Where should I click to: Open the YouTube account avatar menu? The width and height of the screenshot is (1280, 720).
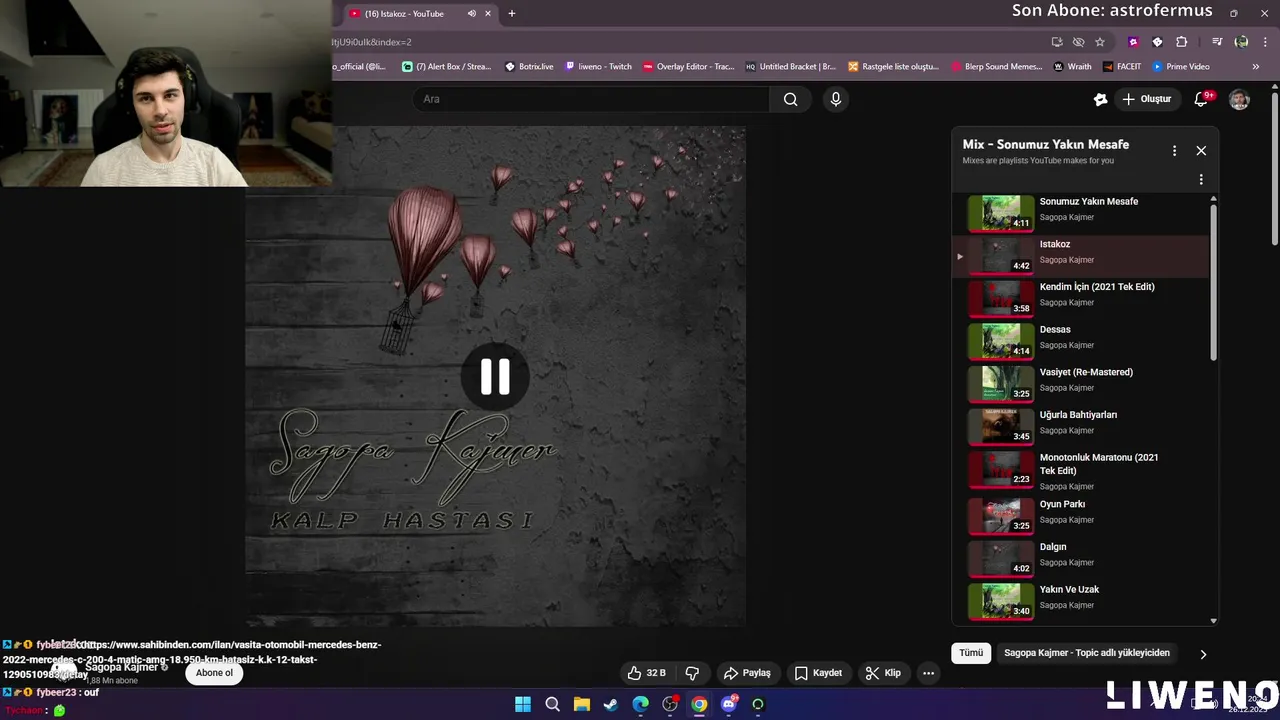coord(1239,99)
